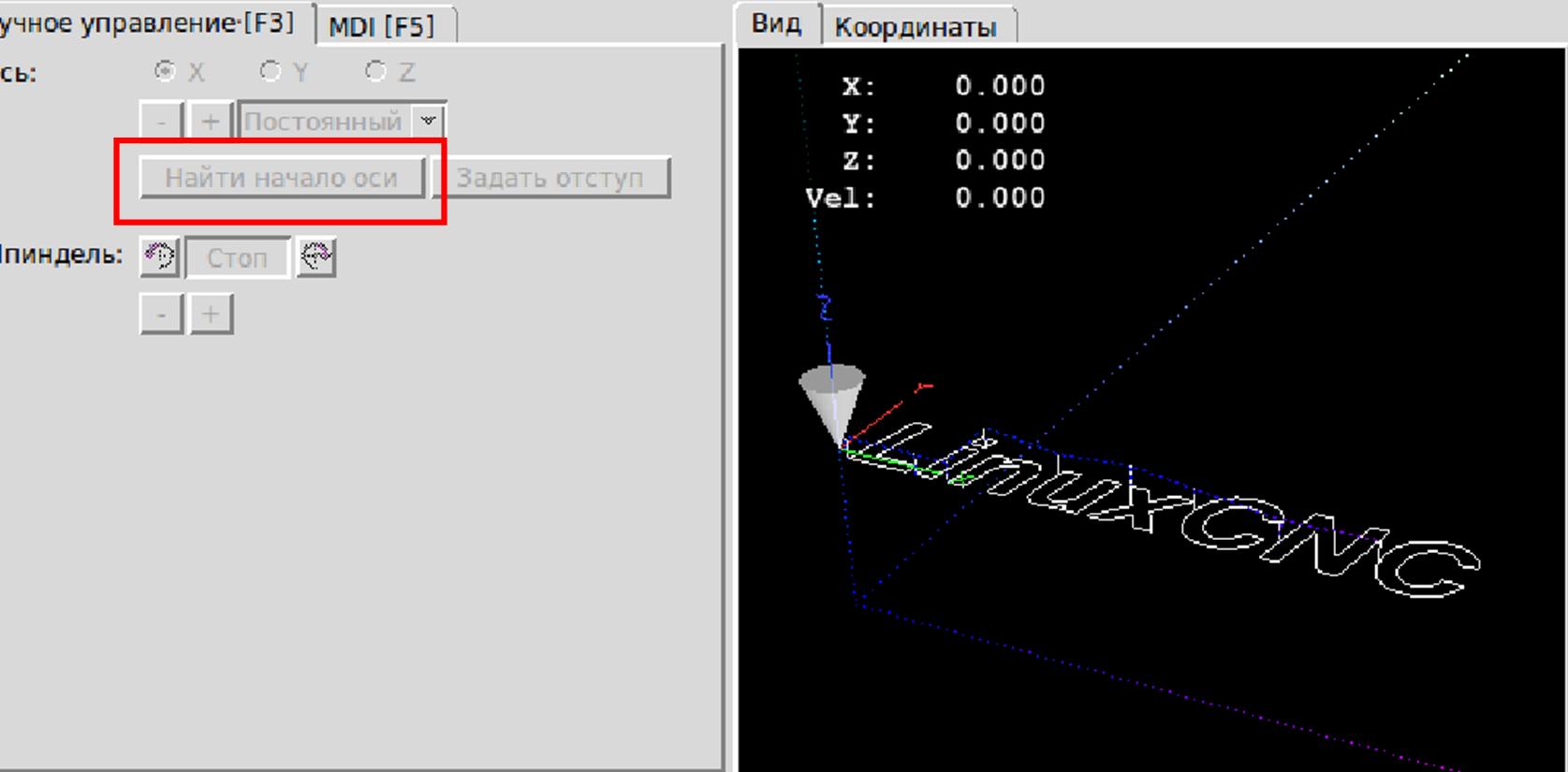The width and height of the screenshot is (1568, 772).
Task: Click the LinuxCNC toolpath text in preview
Action: [1165, 508]
